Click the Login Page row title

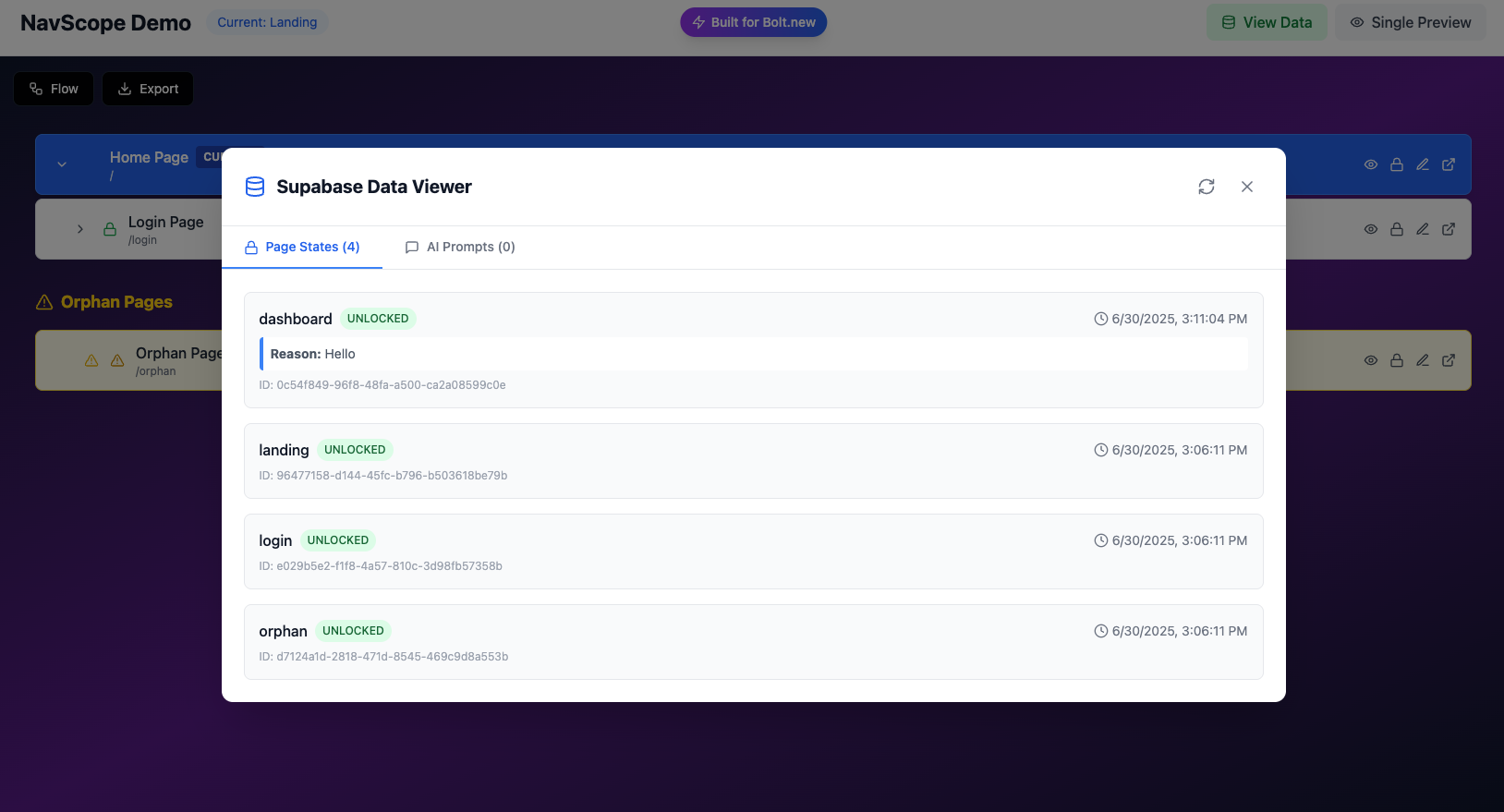point(166,222)
